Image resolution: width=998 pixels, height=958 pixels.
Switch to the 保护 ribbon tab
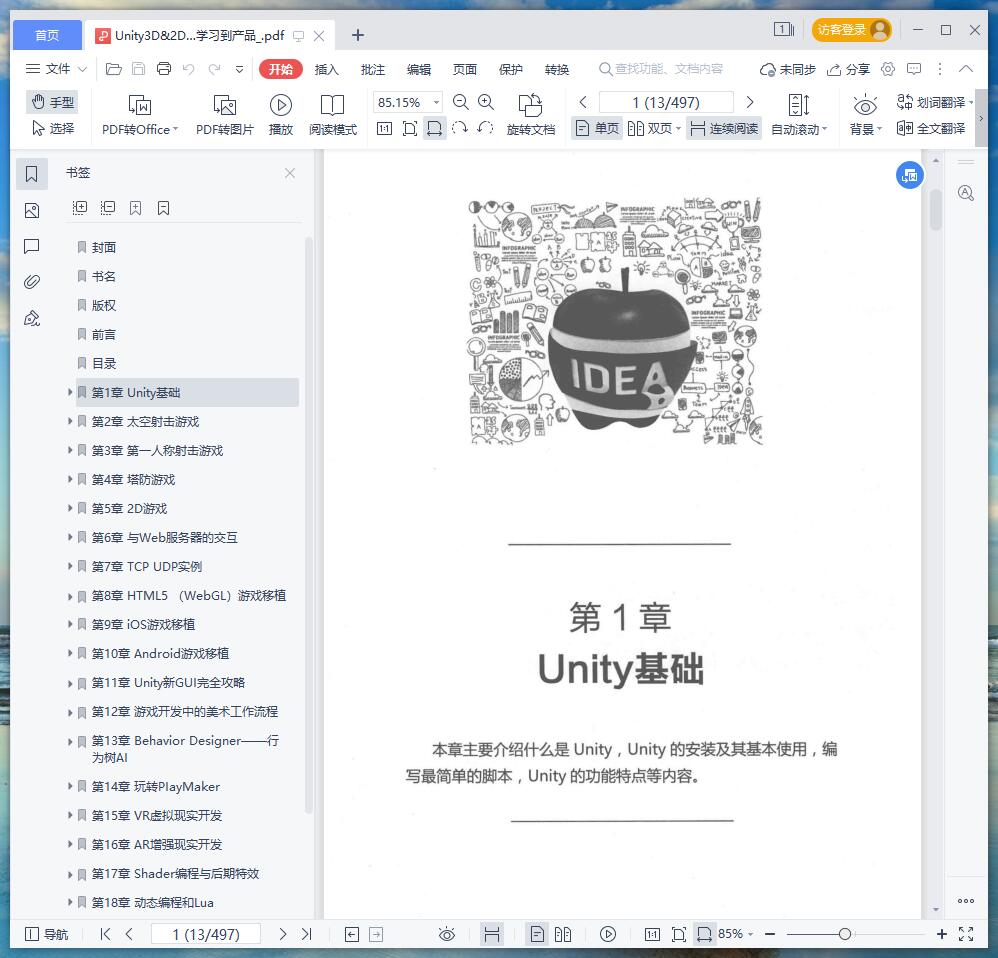[x=510, y=69]
